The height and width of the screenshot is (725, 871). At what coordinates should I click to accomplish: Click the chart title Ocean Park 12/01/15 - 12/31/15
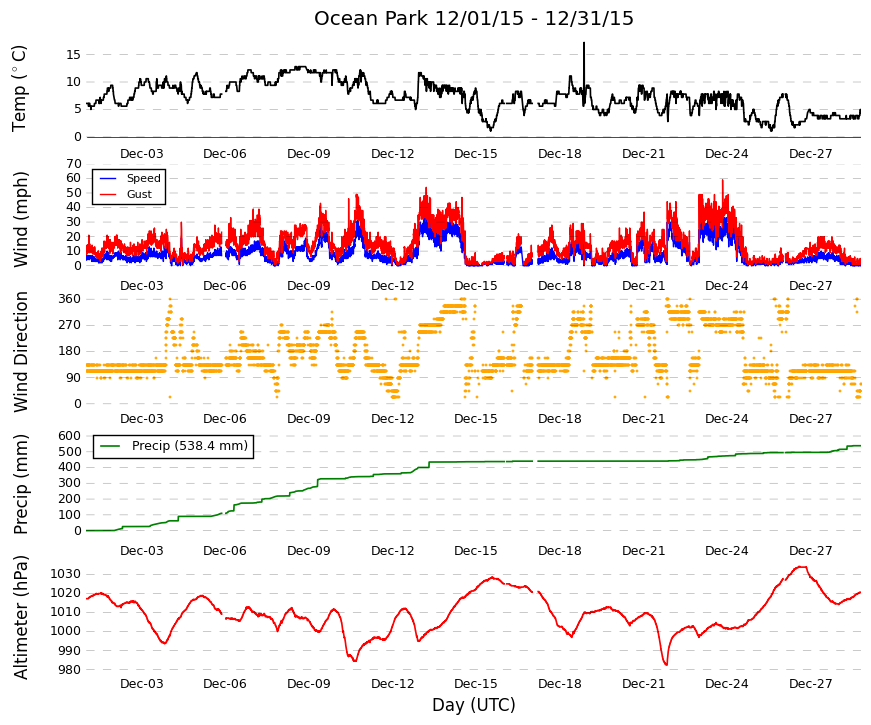coord(474,18)
